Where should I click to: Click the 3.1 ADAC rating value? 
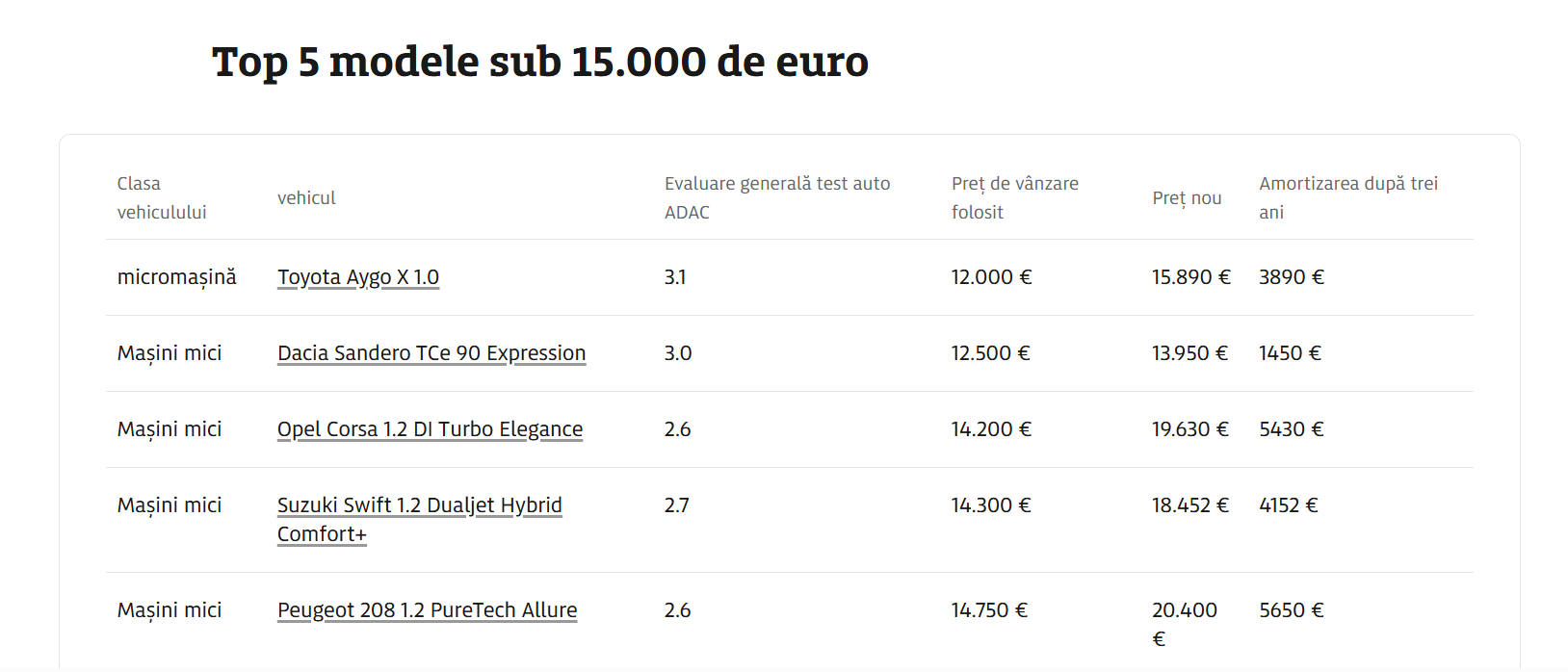coord(674,277)
